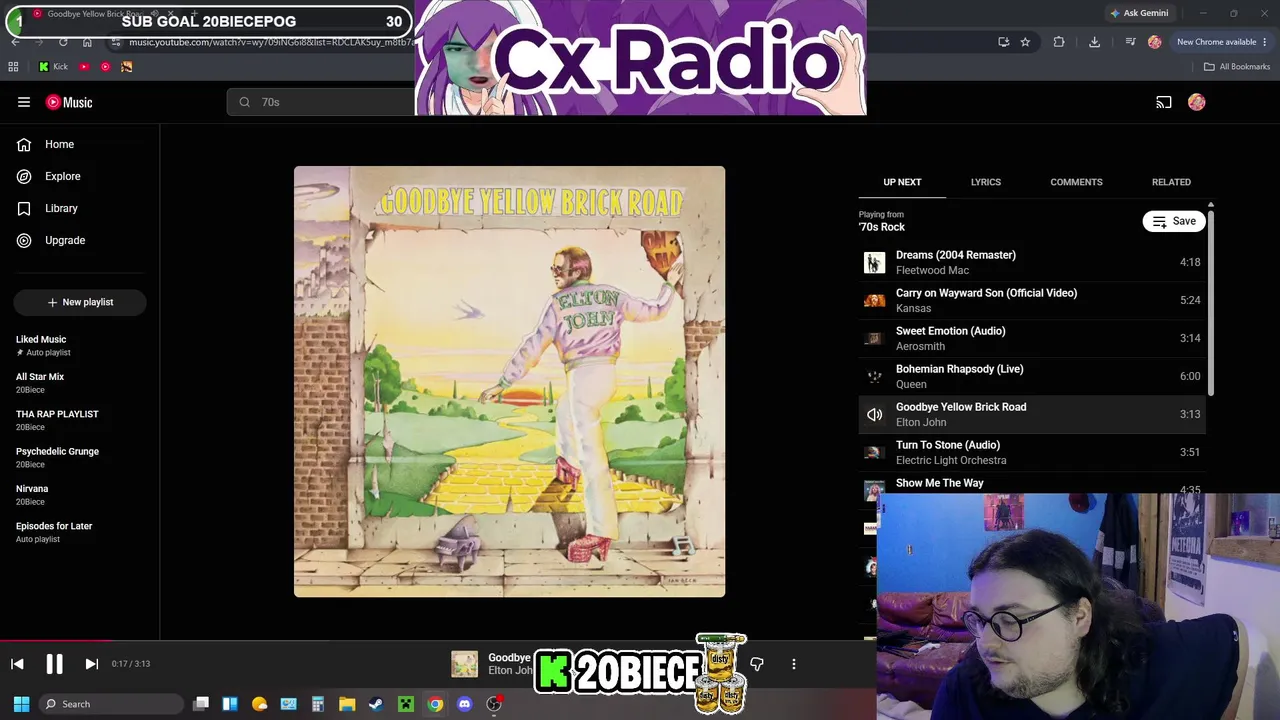The width and height of the screenshot is (1280, 720).
Task: Switch to the Comments tab
Action: (x=1076, y=182)
